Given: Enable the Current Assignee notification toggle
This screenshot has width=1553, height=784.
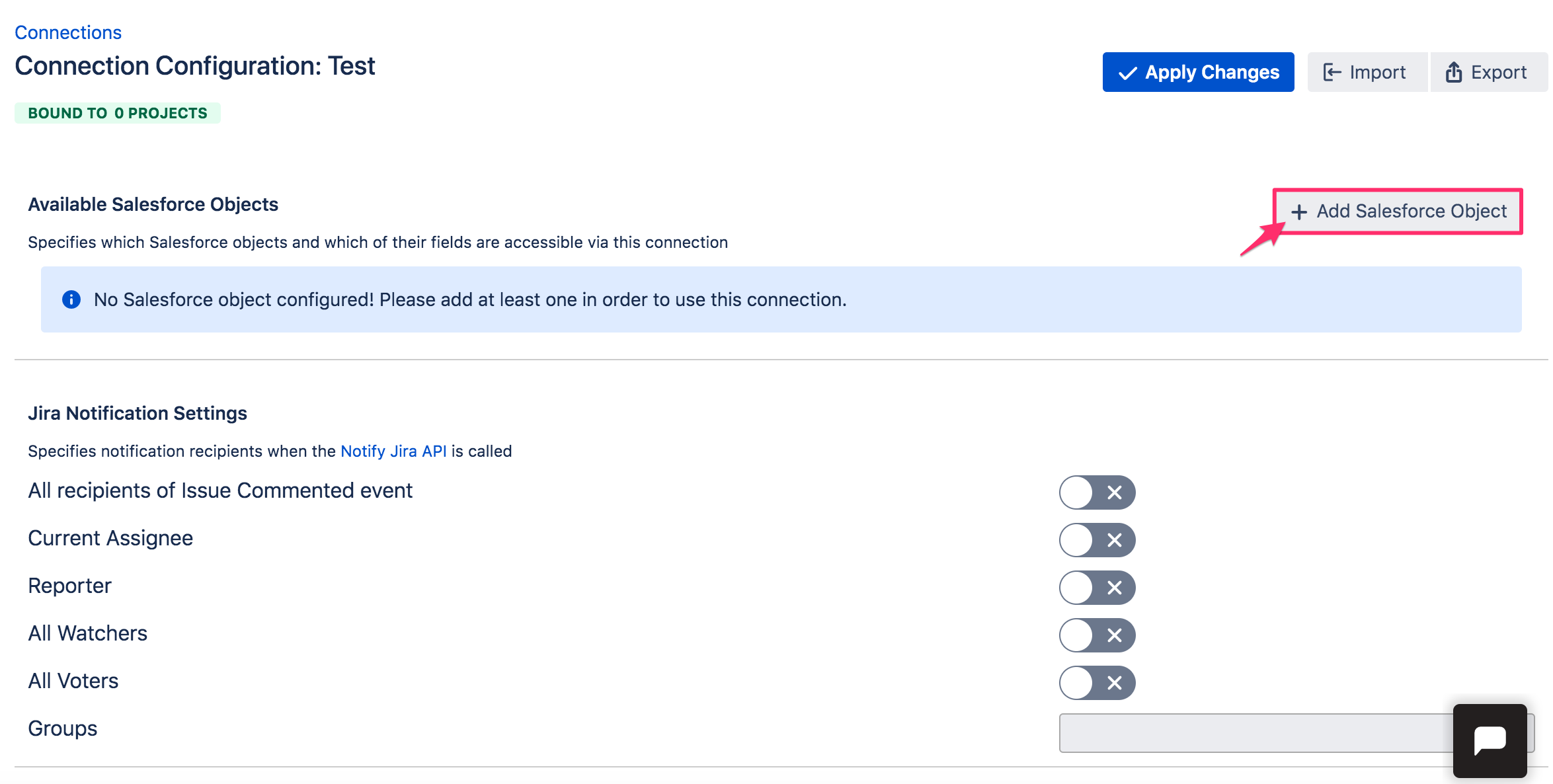Looking at the screenshot, I should point(1097,540).
